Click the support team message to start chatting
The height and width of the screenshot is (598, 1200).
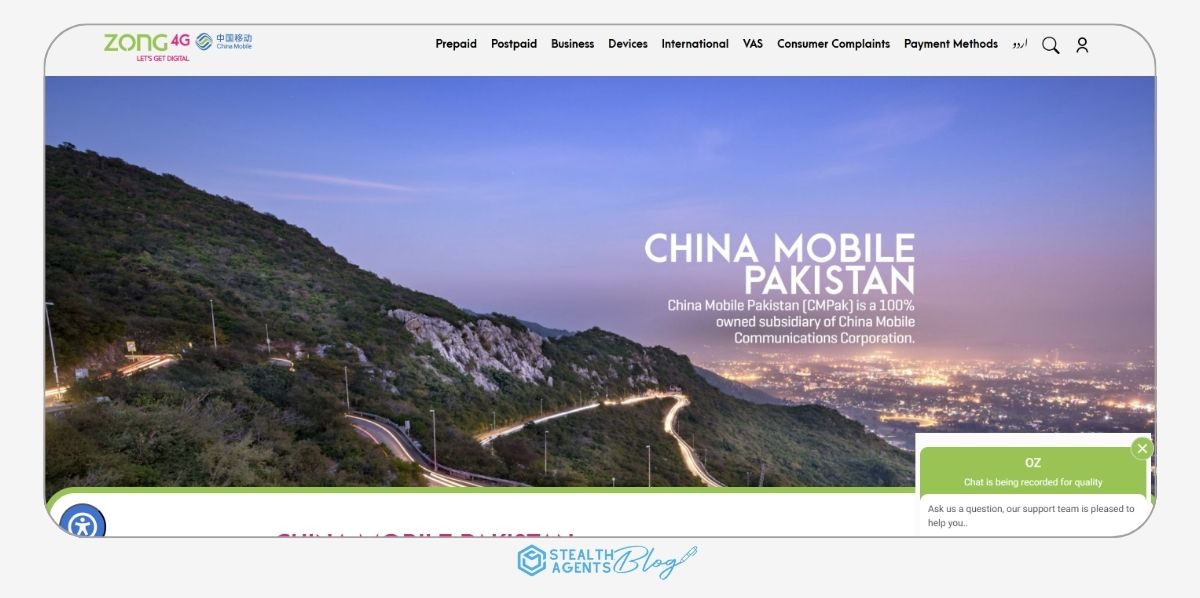1030,515
